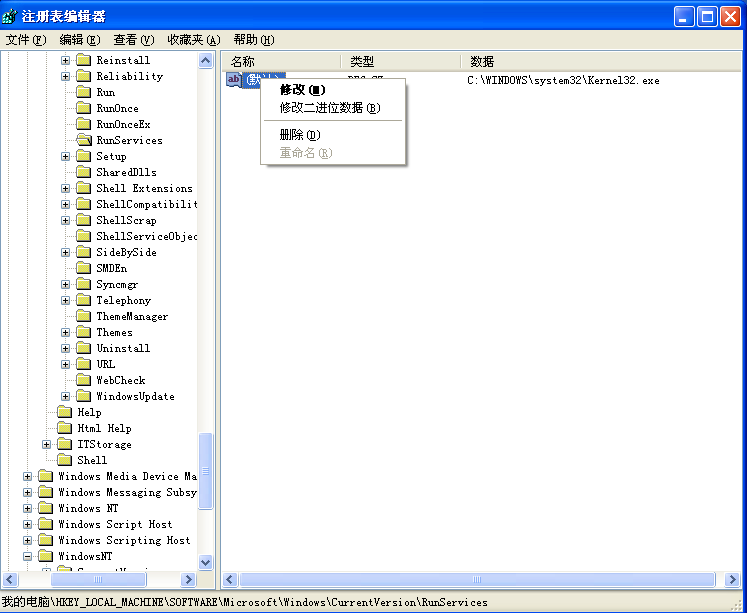This screenshot has width=747, height=613.
Task: Choose 修改 (M) from the context menu
Action: pos(333,90)
